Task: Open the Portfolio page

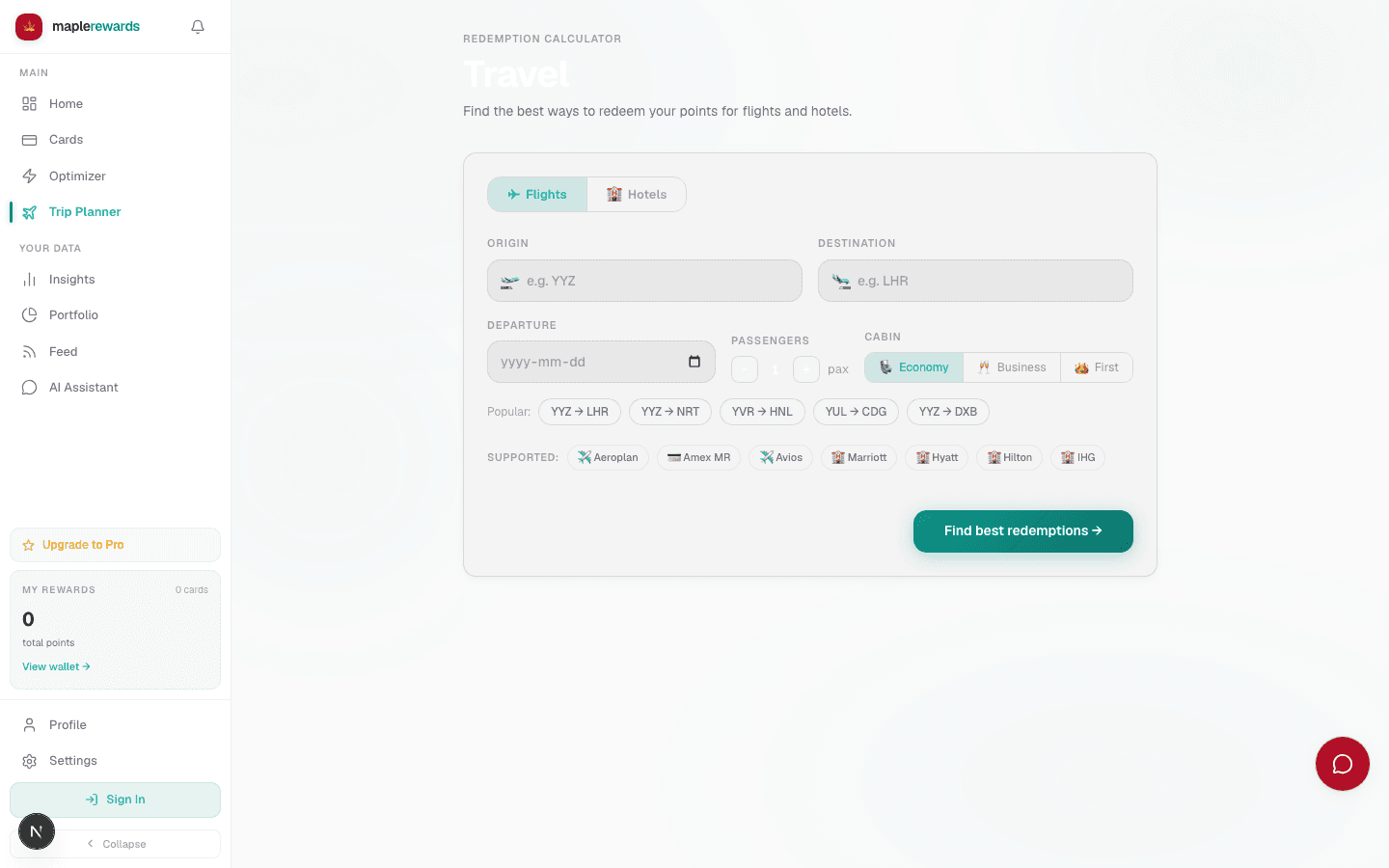Action: pos(73,315)
